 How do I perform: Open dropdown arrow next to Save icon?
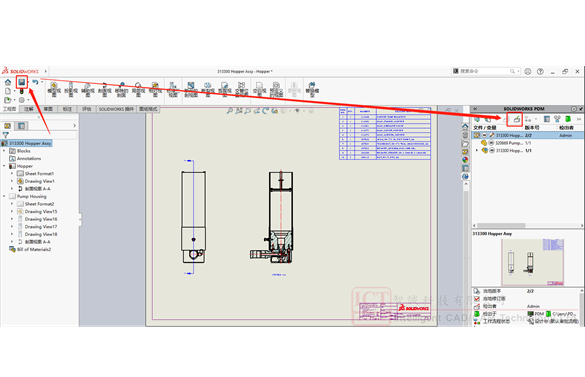28,82
